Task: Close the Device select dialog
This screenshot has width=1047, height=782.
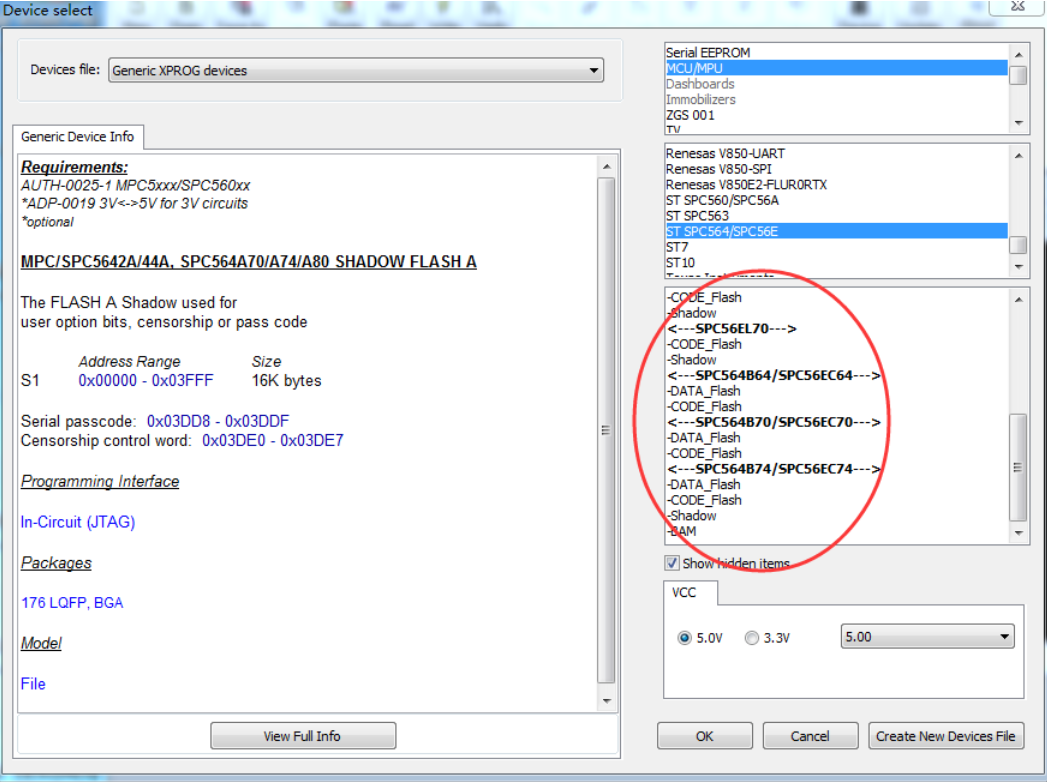Action: [1018, 7]
